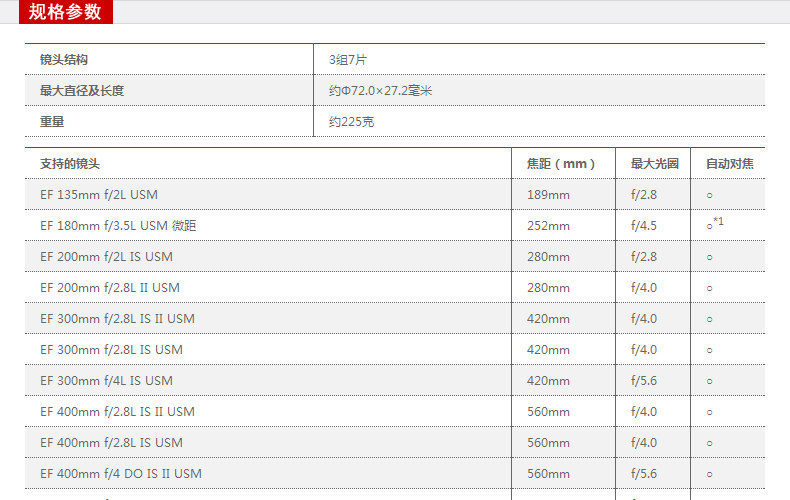Select EF 180mm f/3.5L USM 微距 entry

pos(118,225)
